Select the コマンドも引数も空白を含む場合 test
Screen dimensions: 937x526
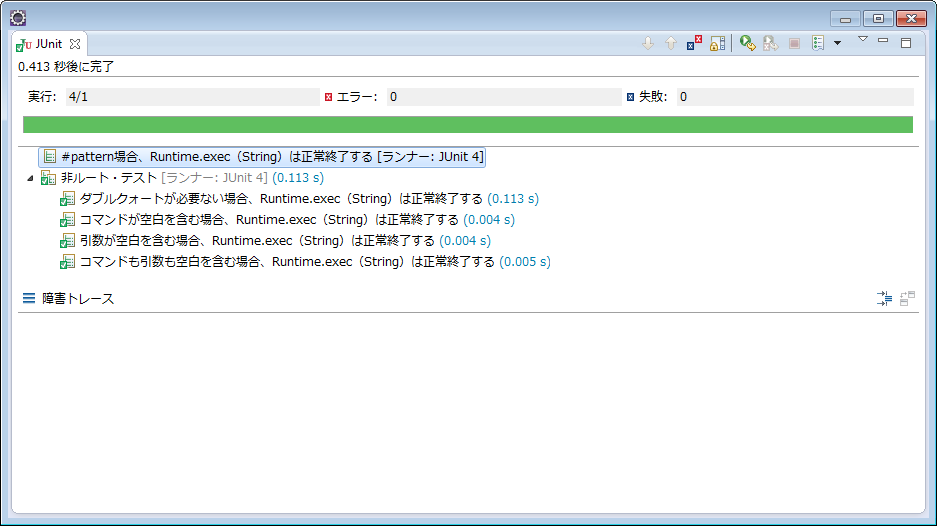305,261
